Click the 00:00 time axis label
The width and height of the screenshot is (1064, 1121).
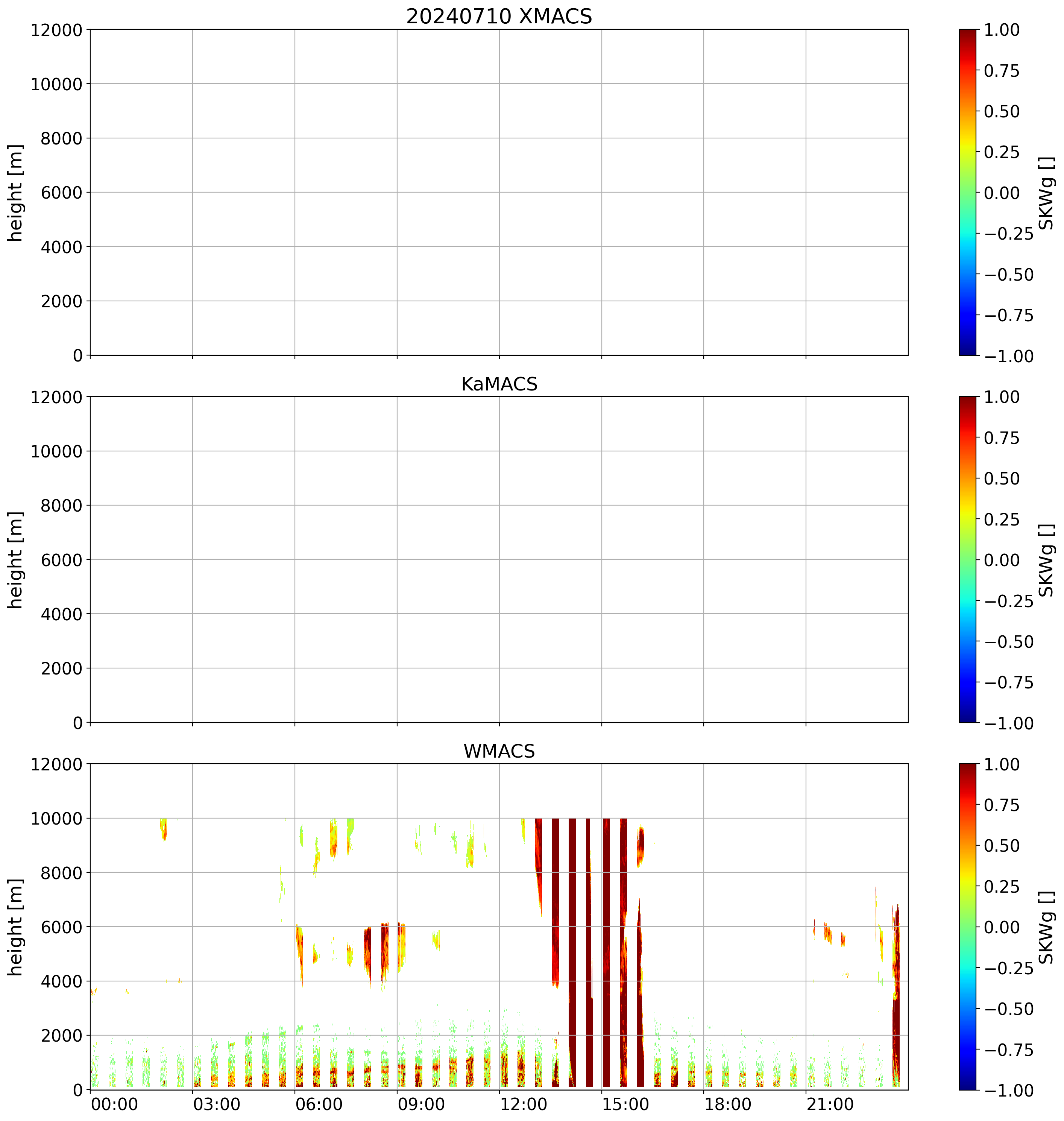(x=115, y=1104)
